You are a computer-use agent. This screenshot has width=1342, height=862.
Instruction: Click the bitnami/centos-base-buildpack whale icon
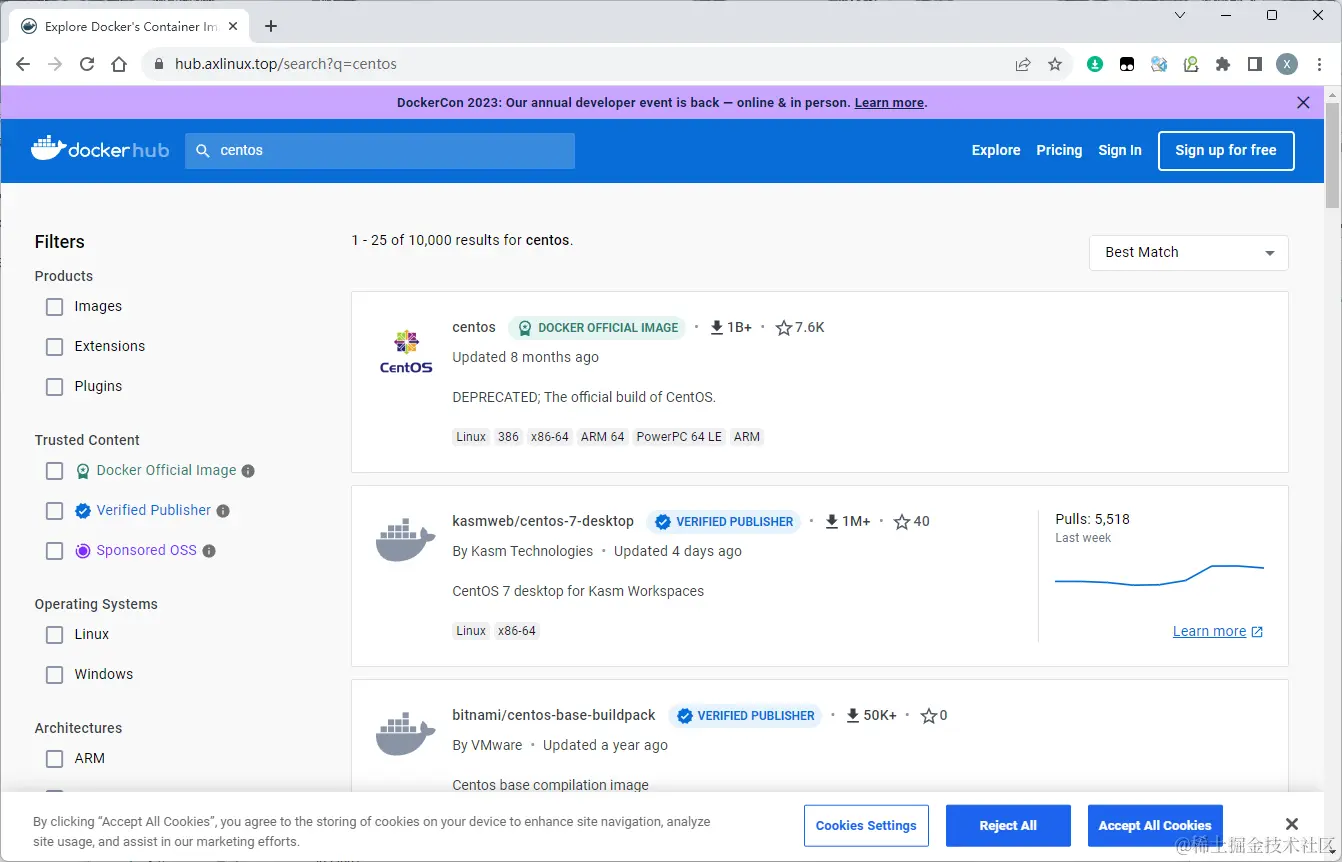(406, 734)
